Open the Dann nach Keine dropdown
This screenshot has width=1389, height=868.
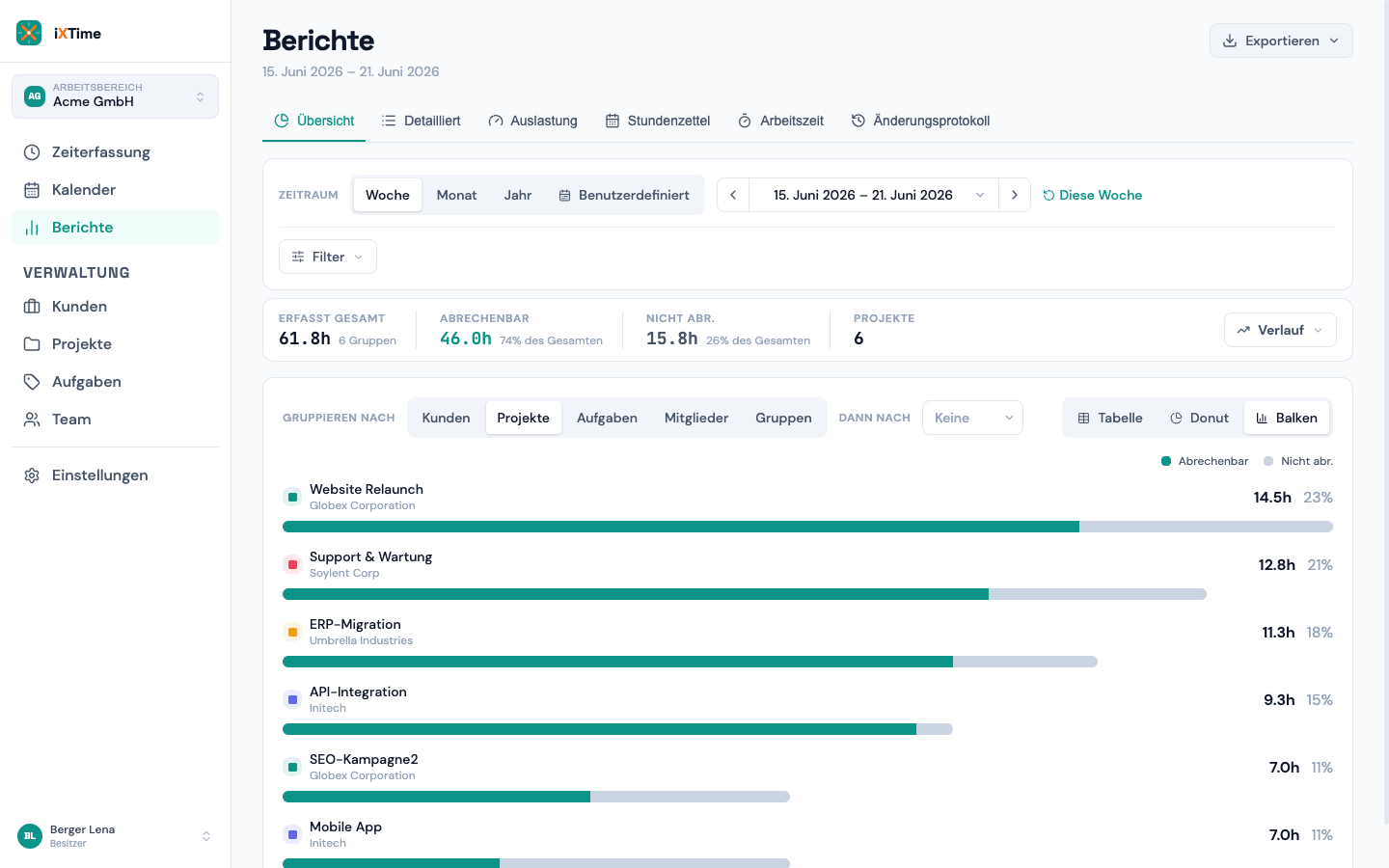(x=972, y=418)
